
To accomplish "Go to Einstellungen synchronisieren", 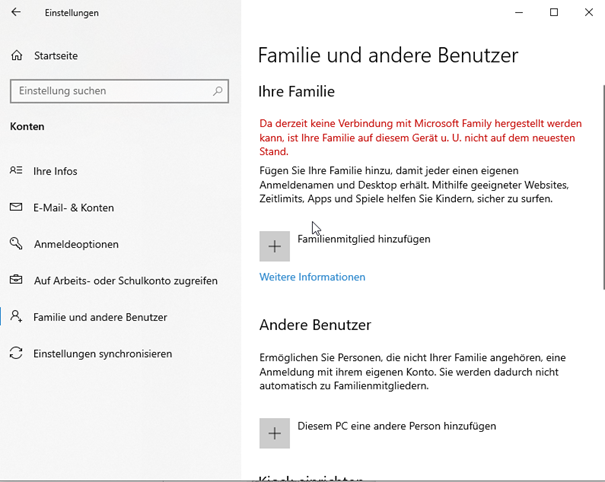I will pos(102,354).
